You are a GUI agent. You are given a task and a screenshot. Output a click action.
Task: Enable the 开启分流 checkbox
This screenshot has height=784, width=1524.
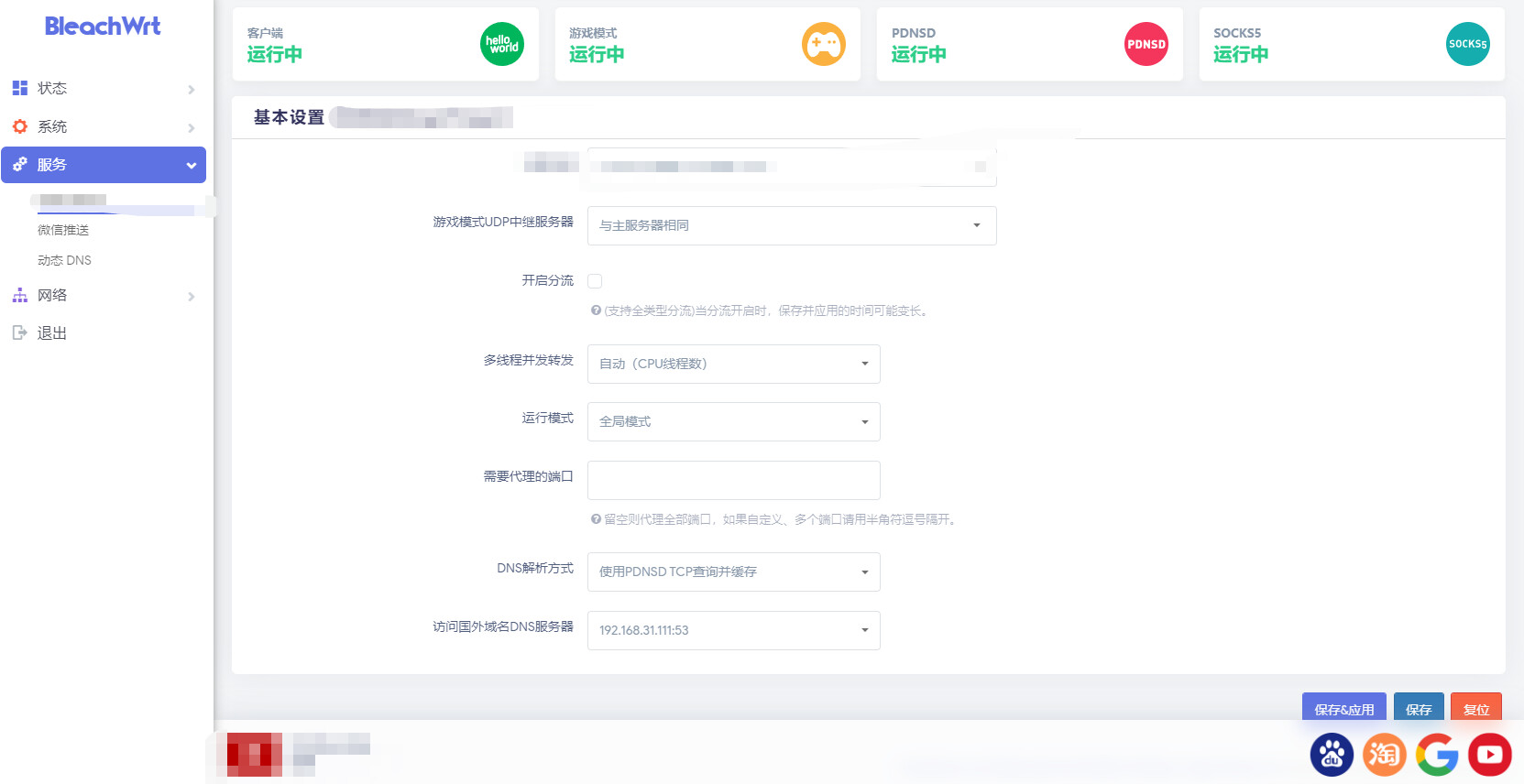click(595, 281)
